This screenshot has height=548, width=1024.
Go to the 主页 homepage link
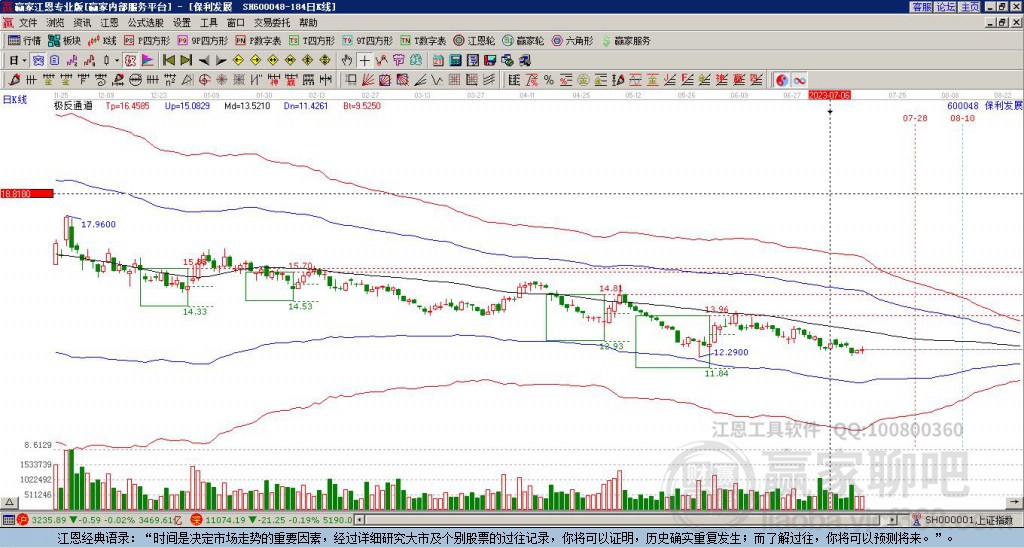point(969,7)
